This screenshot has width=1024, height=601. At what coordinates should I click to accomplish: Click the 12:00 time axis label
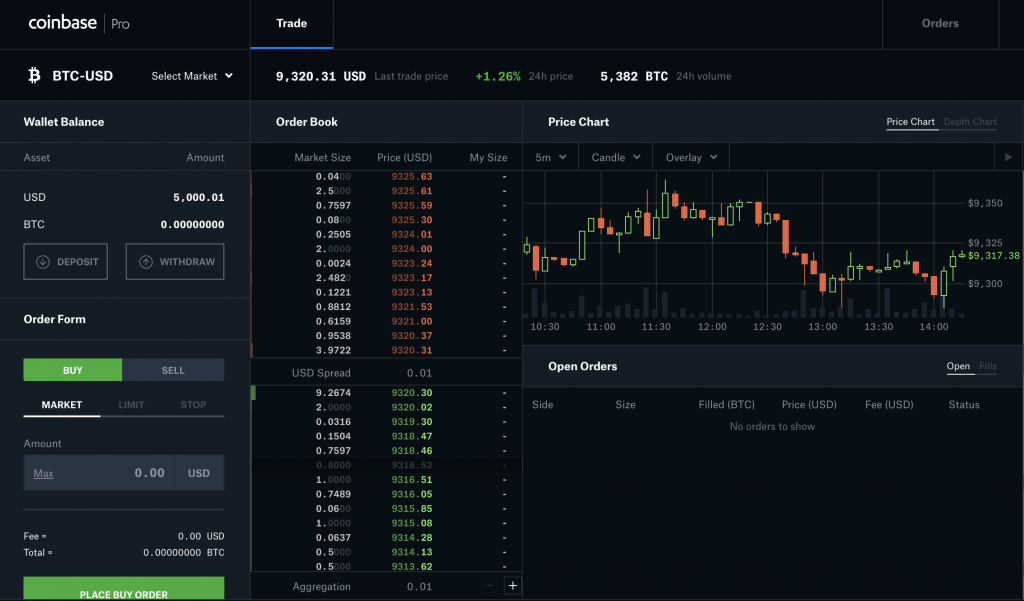pos(712,327)
